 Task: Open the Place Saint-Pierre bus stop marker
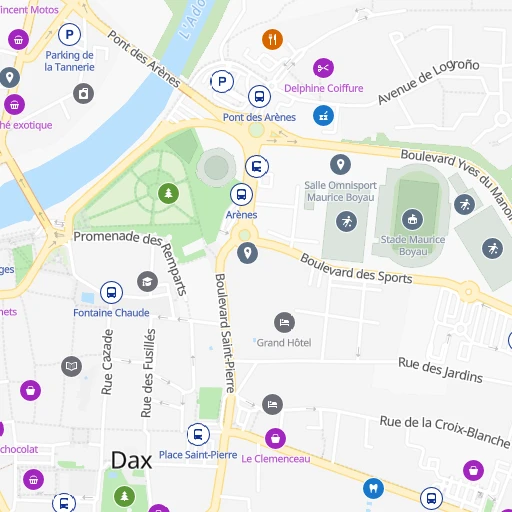198,434
